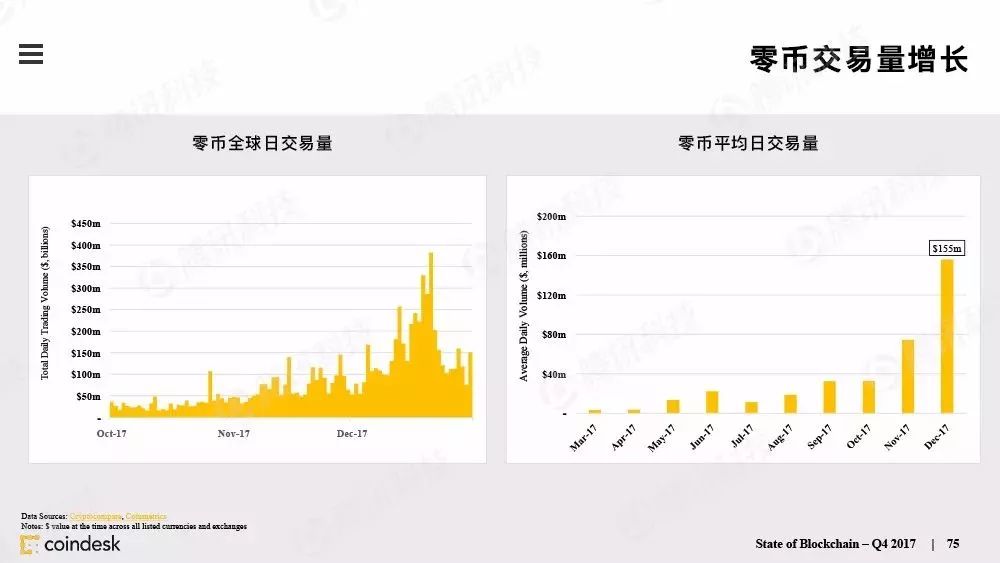Click the page number 75
This screenshot has width=1000, height=563.
(953, 544)
